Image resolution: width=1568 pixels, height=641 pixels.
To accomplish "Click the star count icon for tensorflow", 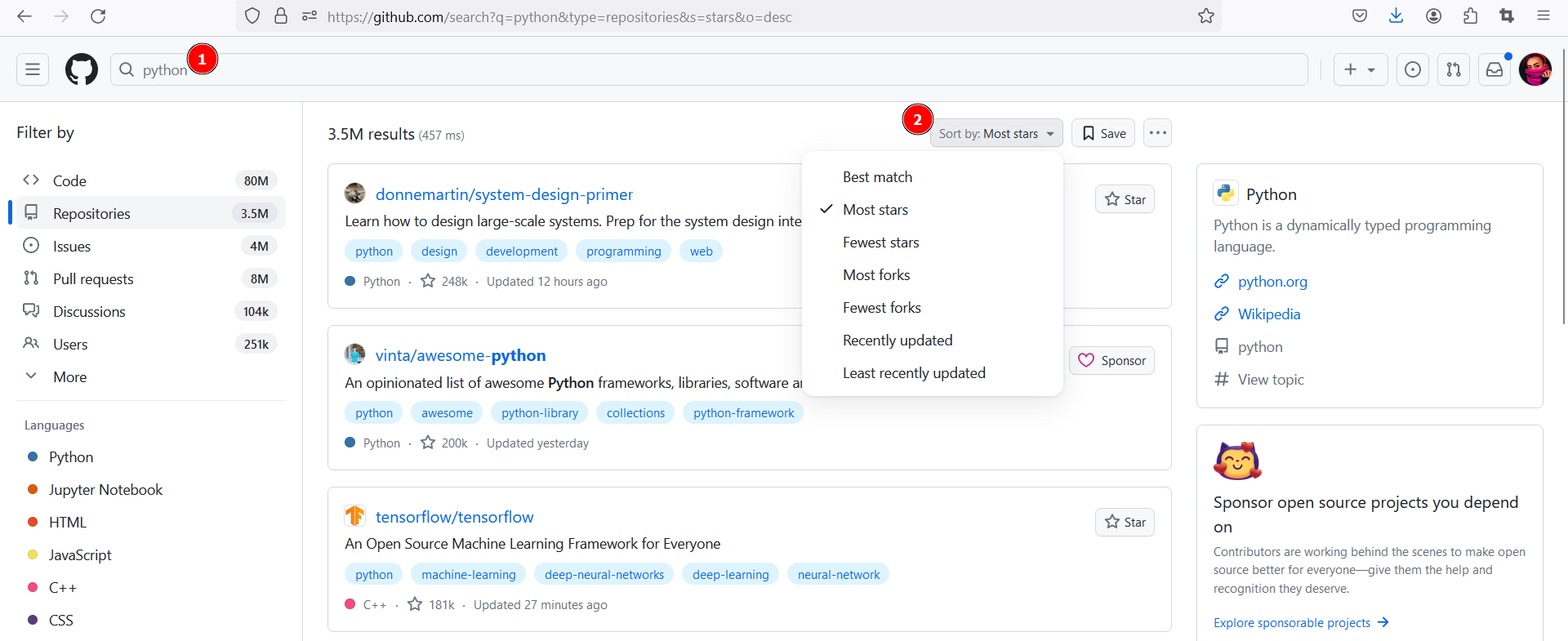I will (x=415, y=604).
